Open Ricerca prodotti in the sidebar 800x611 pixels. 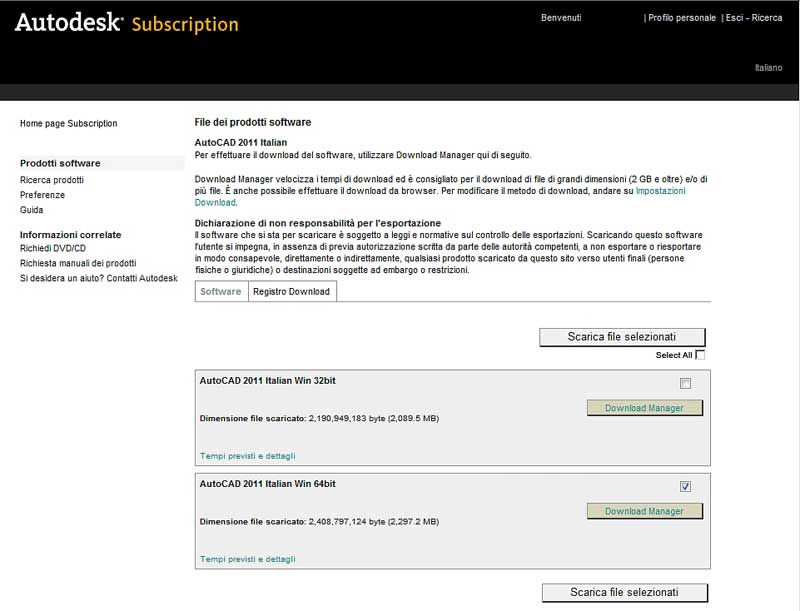click(x=52, y=180)
